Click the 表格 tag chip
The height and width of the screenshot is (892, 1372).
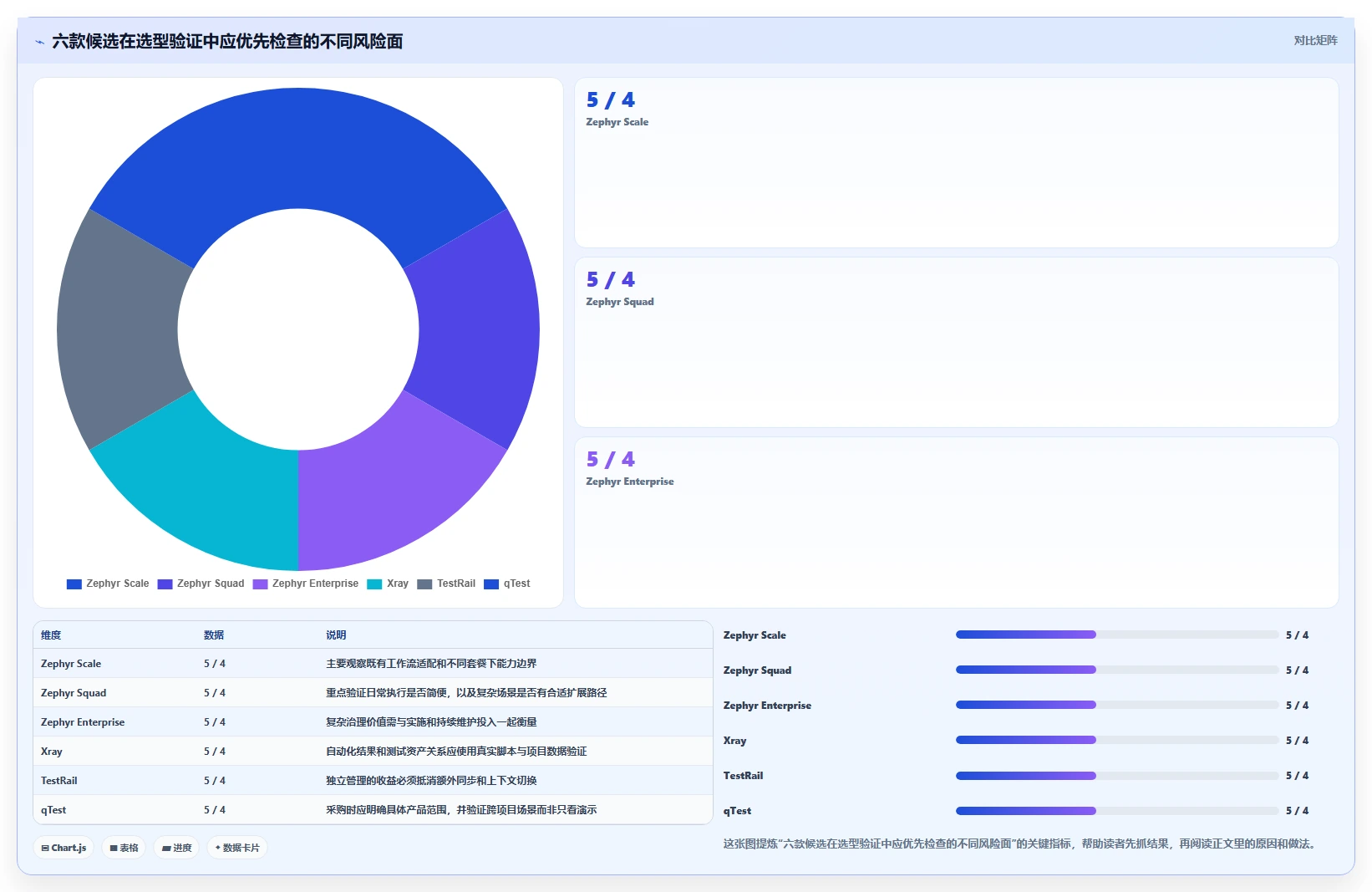point(124,848)
